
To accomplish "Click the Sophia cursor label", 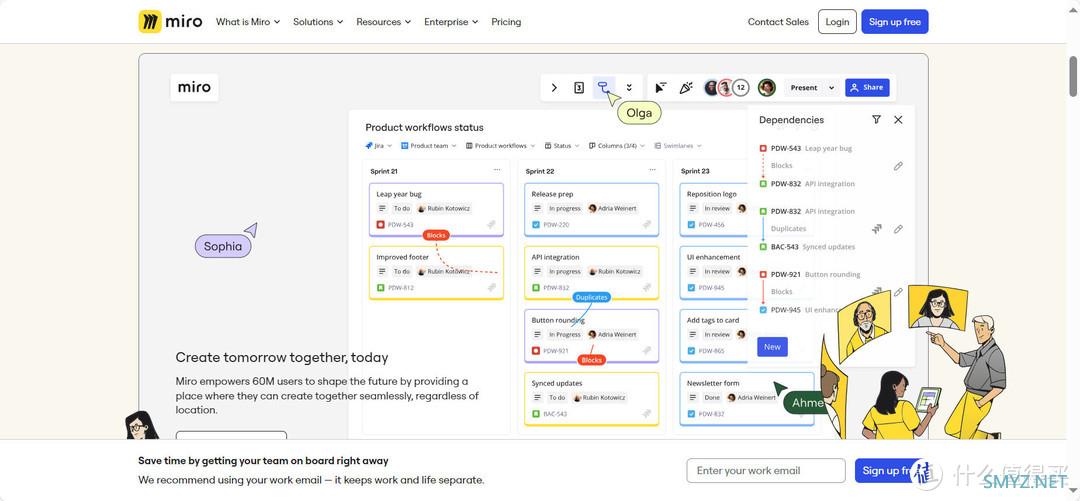I will tap(222, 247).
